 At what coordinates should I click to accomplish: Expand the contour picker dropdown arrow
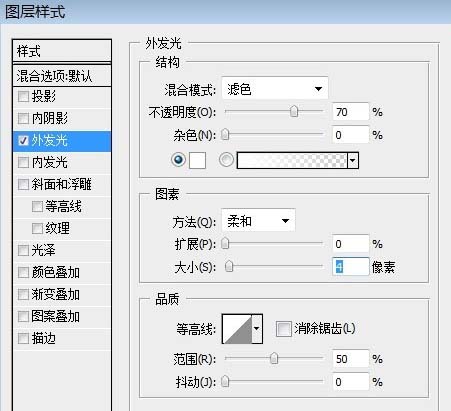(257, 329)
